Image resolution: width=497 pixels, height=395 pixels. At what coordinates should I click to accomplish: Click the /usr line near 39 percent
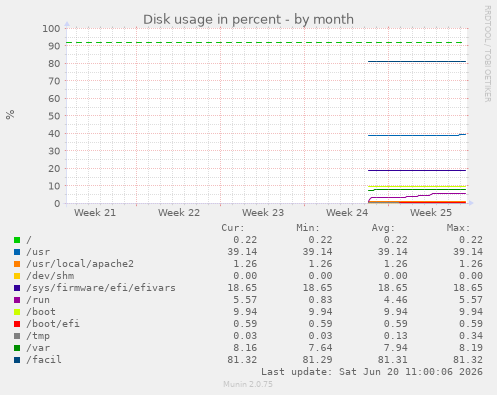[417, 135]
